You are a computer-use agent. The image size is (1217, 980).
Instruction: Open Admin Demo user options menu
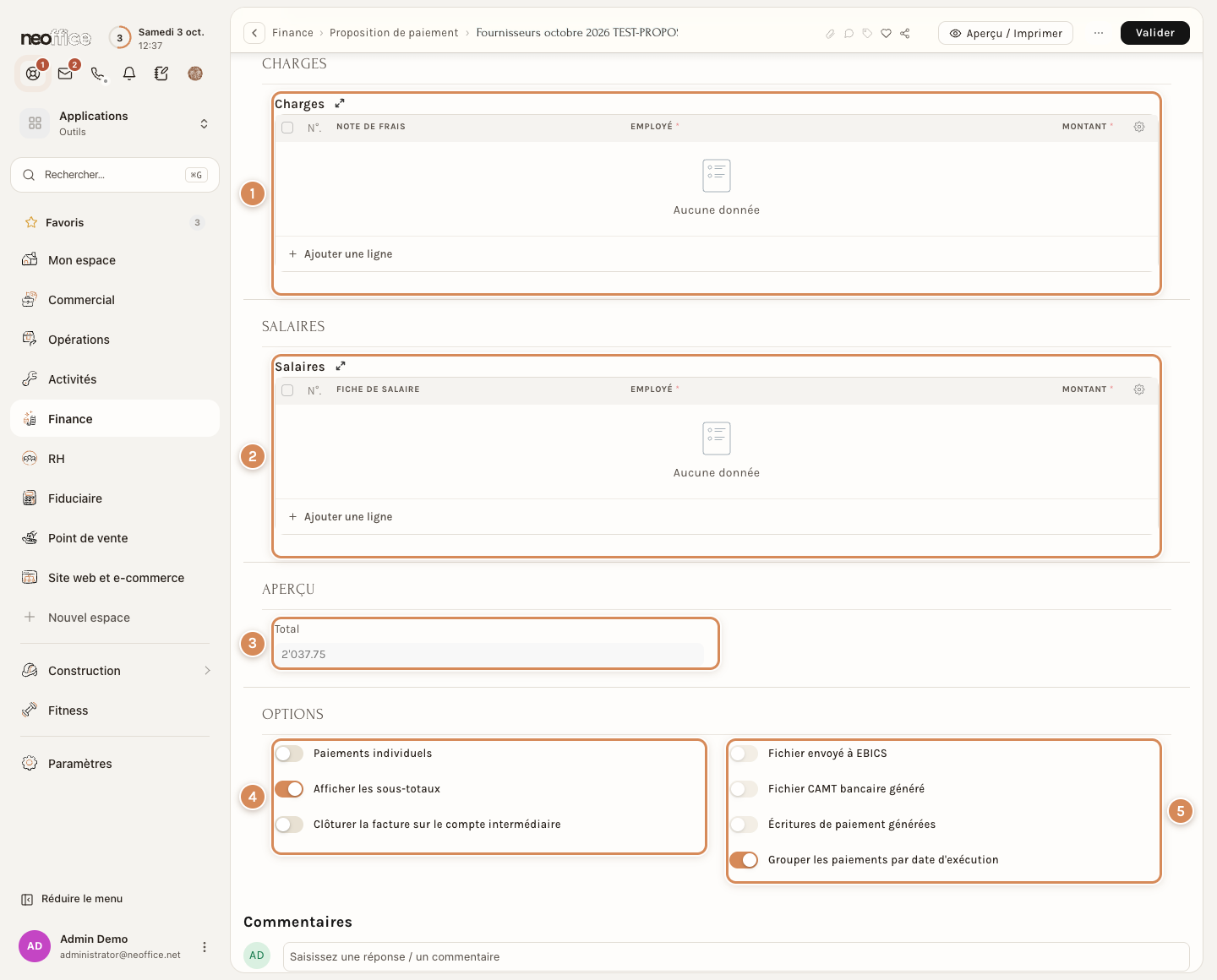pyautogui.click(x=205, y=947)
